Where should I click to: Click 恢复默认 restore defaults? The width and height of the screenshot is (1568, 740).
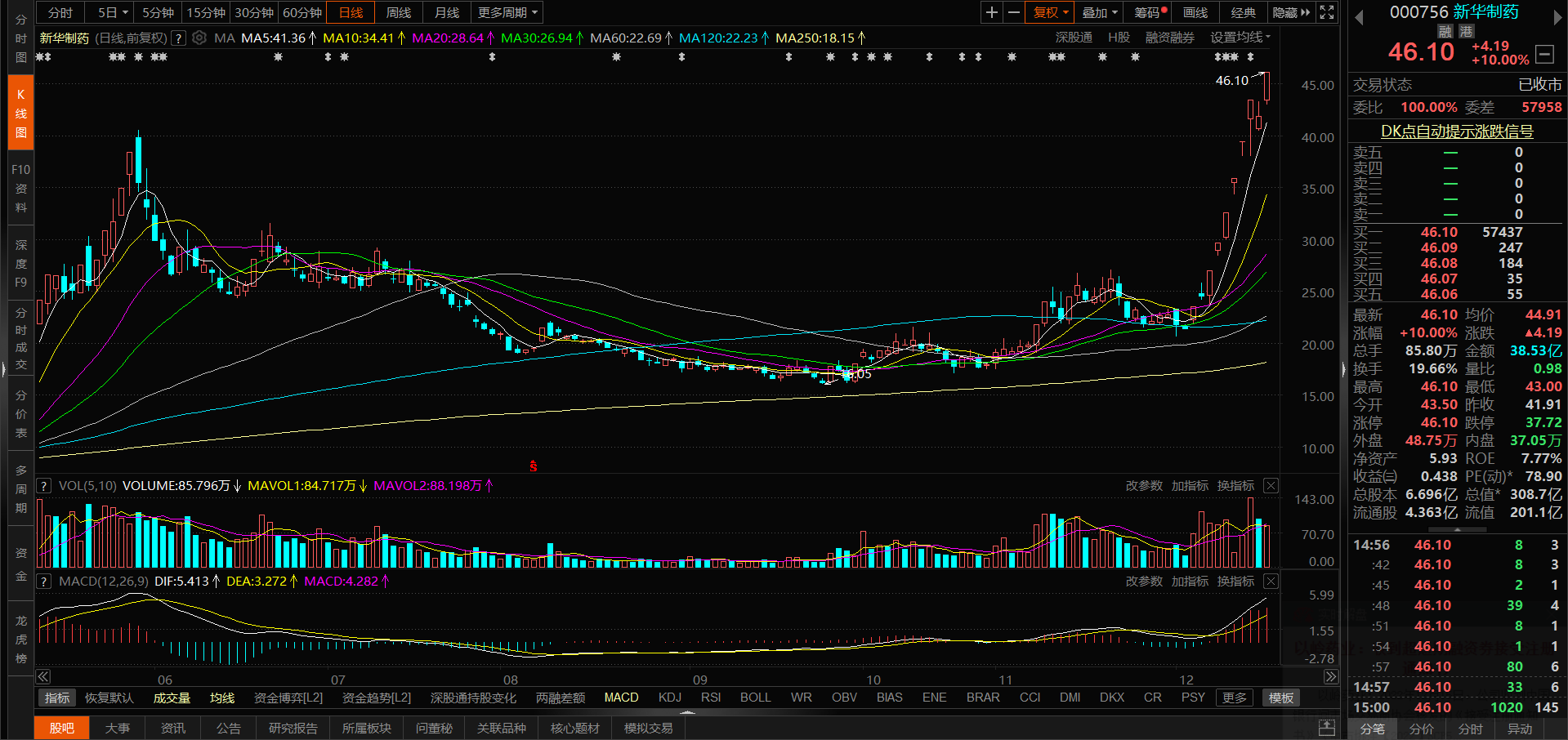point(109,698)
